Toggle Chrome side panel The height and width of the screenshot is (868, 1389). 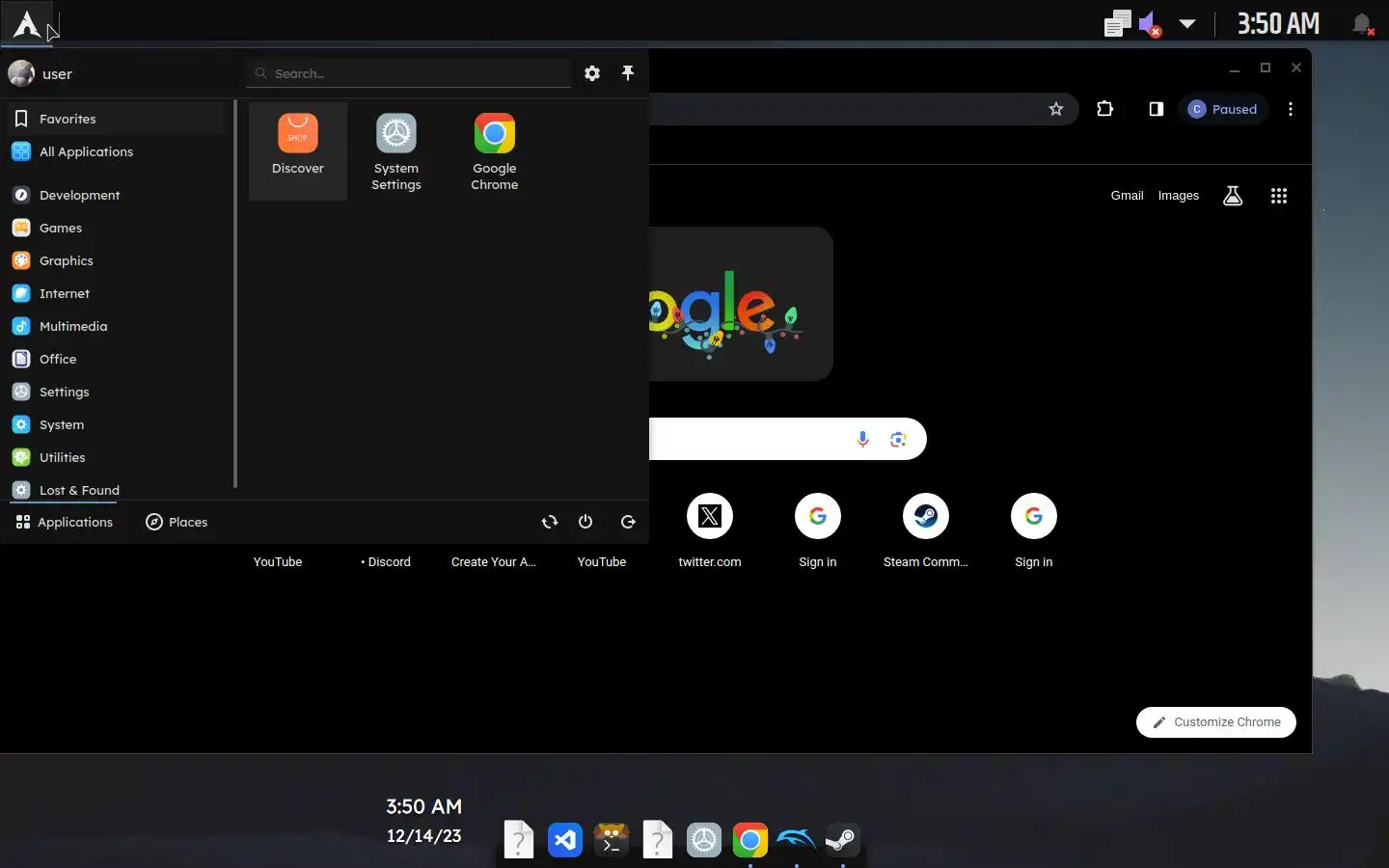point(1156,109)
